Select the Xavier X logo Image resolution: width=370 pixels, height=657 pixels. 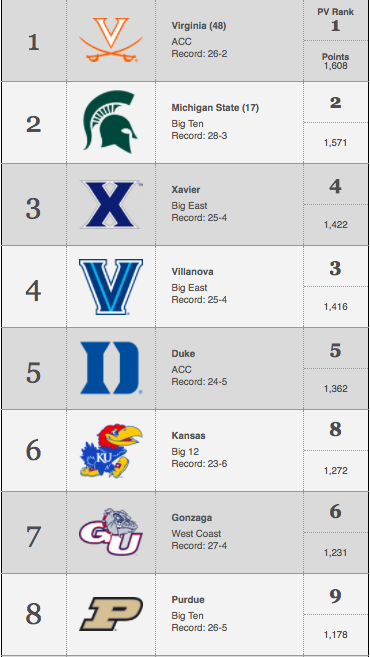click(x=111, y=204)
